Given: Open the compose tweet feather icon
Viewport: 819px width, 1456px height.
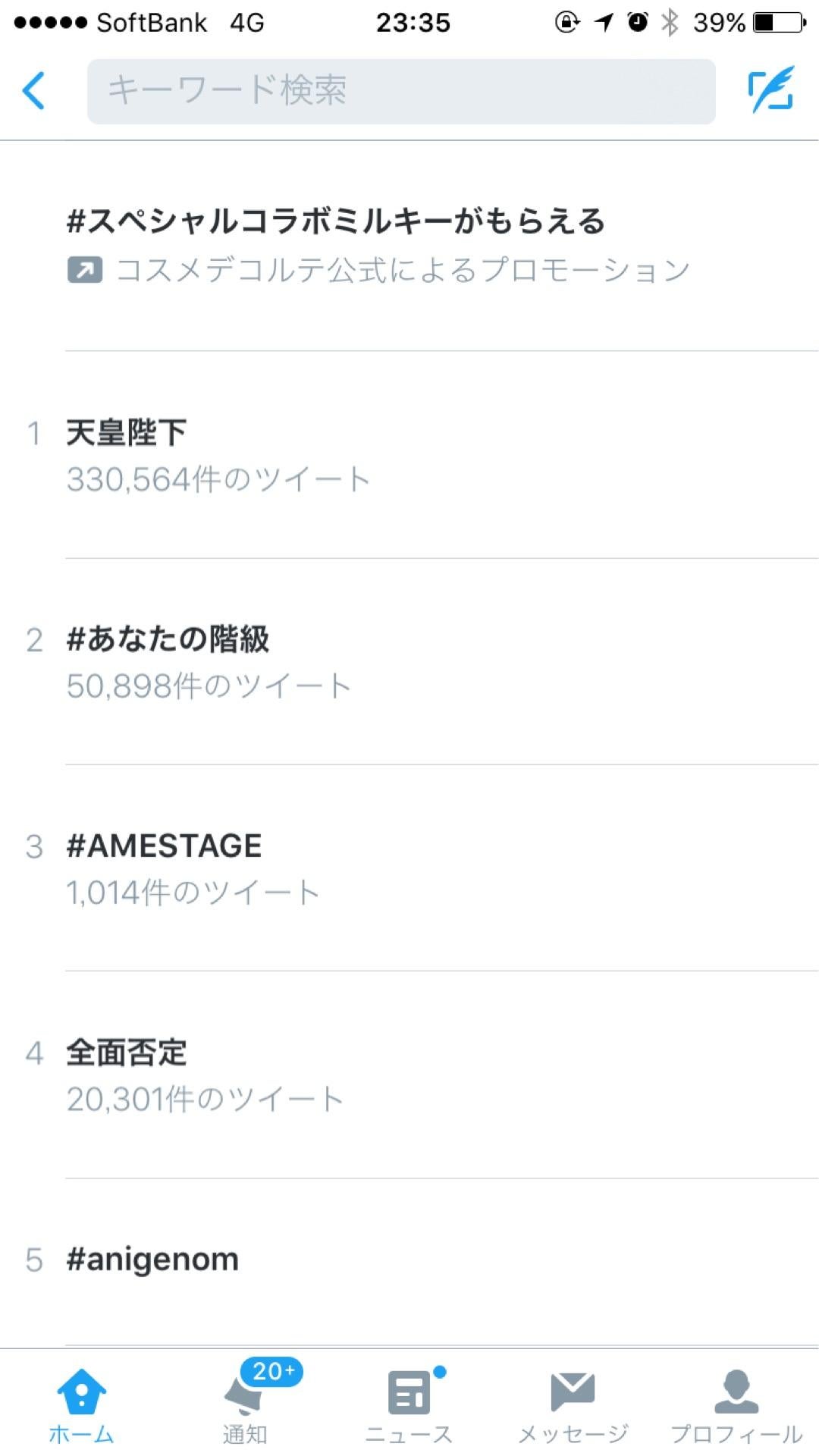Looking at the screenshot, I should pos(771,90).
